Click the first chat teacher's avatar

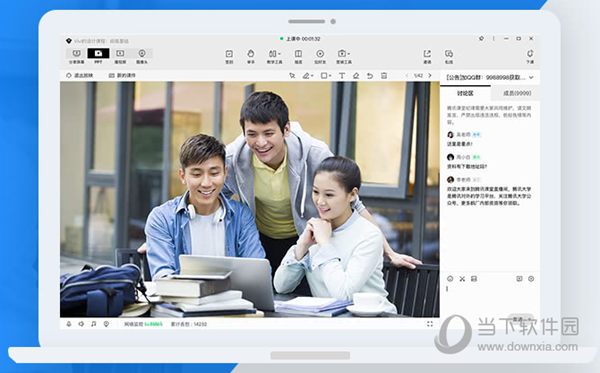coord(450,135)
